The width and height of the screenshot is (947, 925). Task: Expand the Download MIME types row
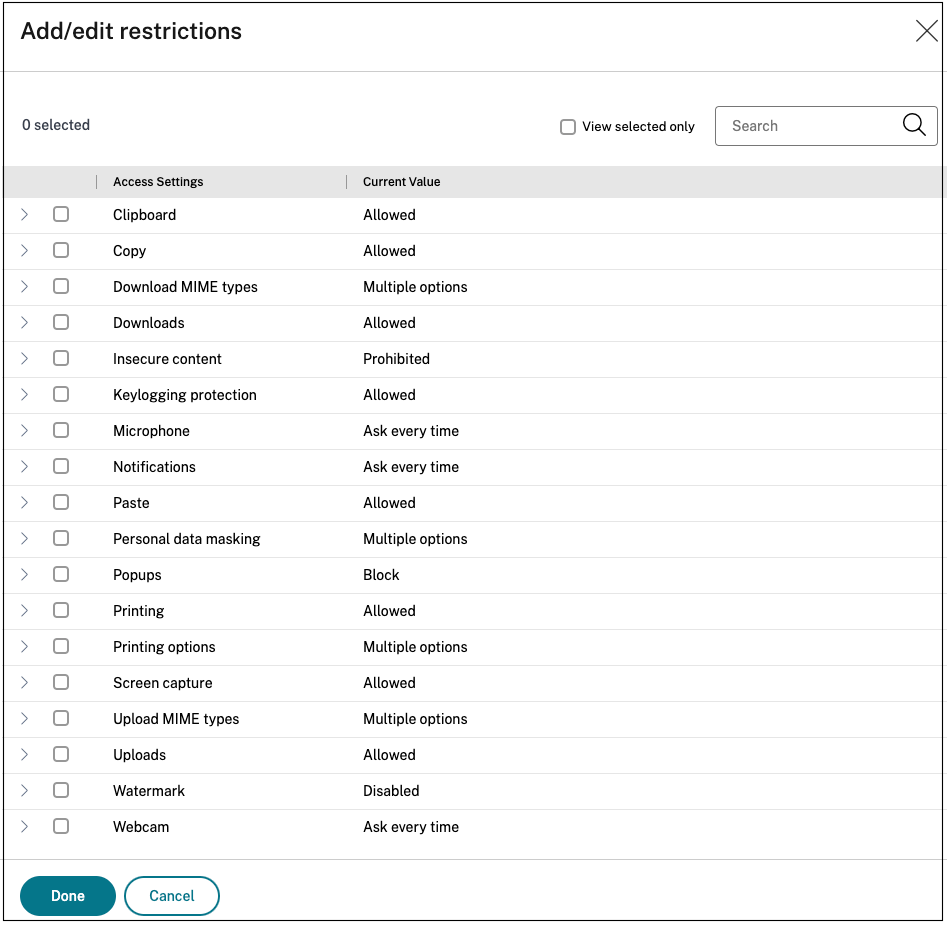click(25, 286)
